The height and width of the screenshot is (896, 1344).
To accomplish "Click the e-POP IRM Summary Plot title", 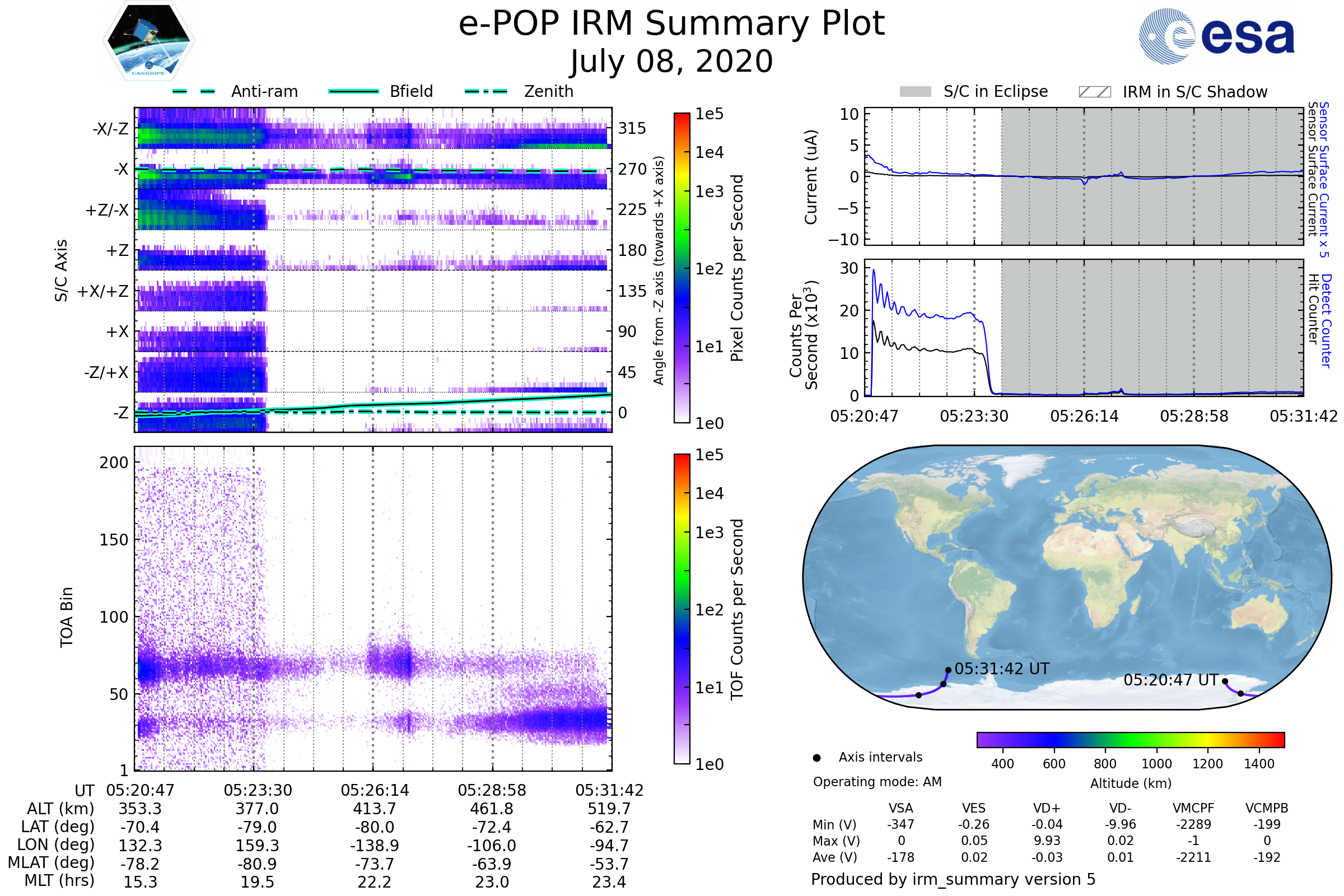I will coord(671,24).
